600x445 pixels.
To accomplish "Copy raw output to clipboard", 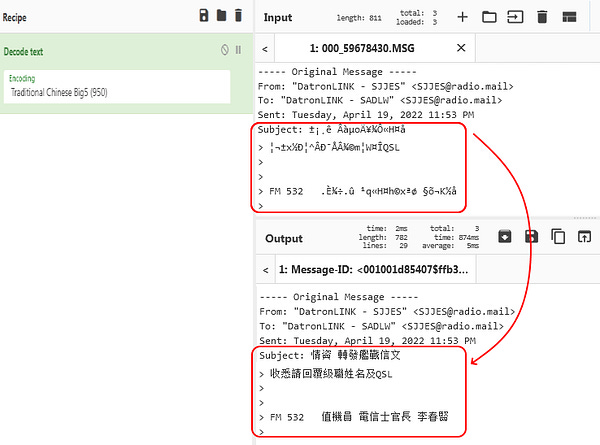I will click(558, 236).
